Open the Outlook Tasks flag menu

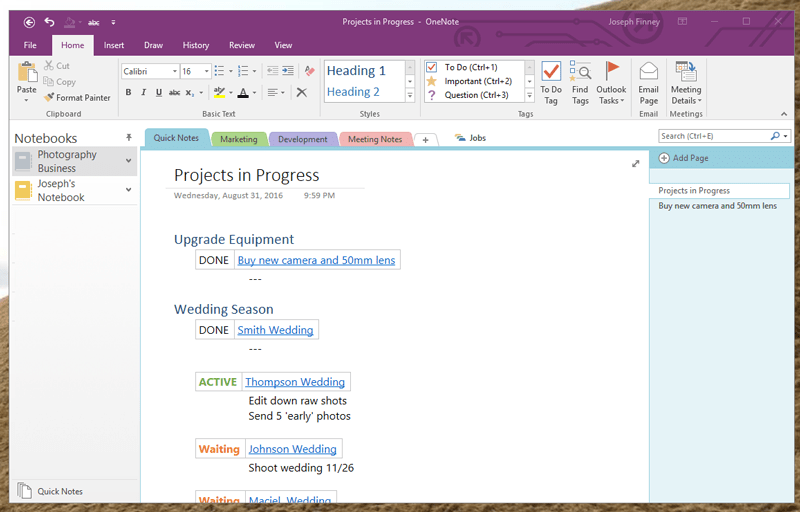611,83
